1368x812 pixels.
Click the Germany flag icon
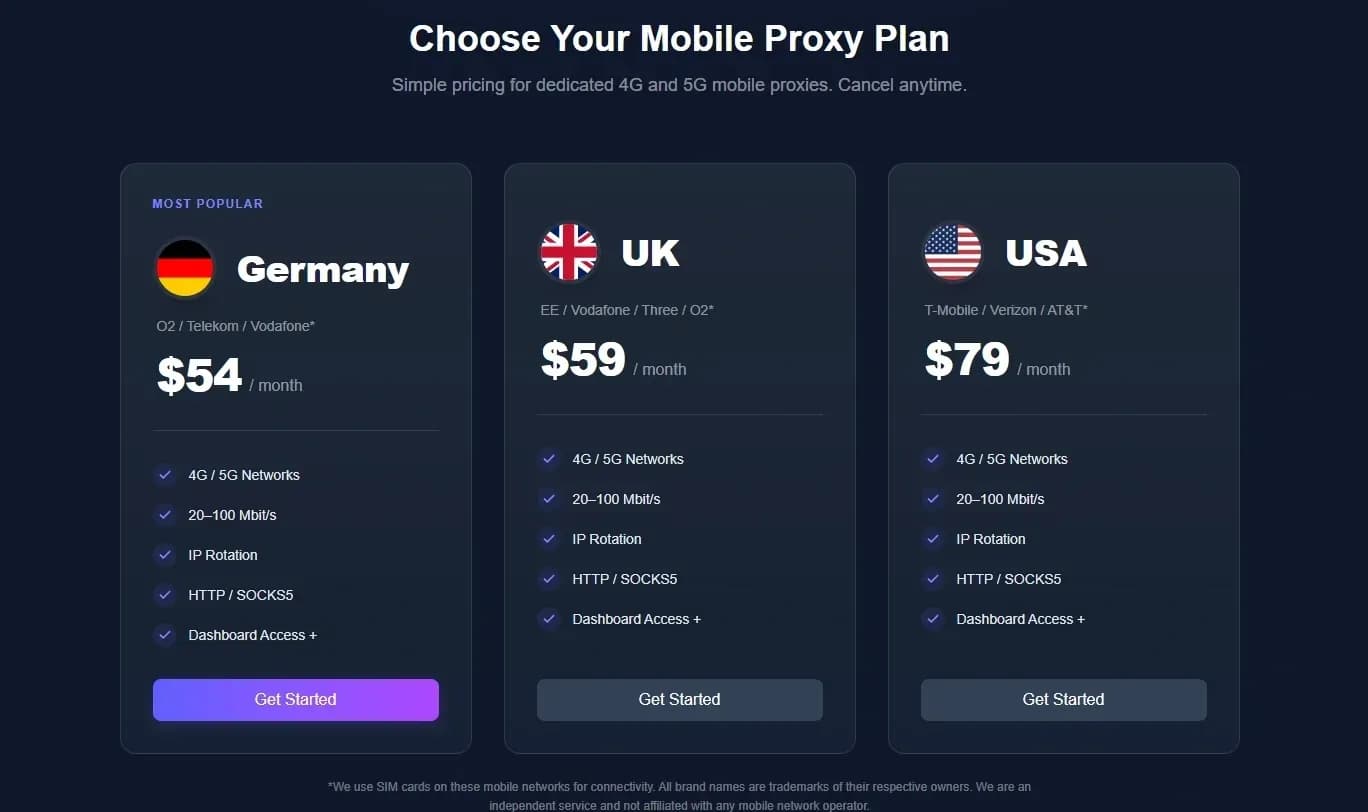point(185,267)
